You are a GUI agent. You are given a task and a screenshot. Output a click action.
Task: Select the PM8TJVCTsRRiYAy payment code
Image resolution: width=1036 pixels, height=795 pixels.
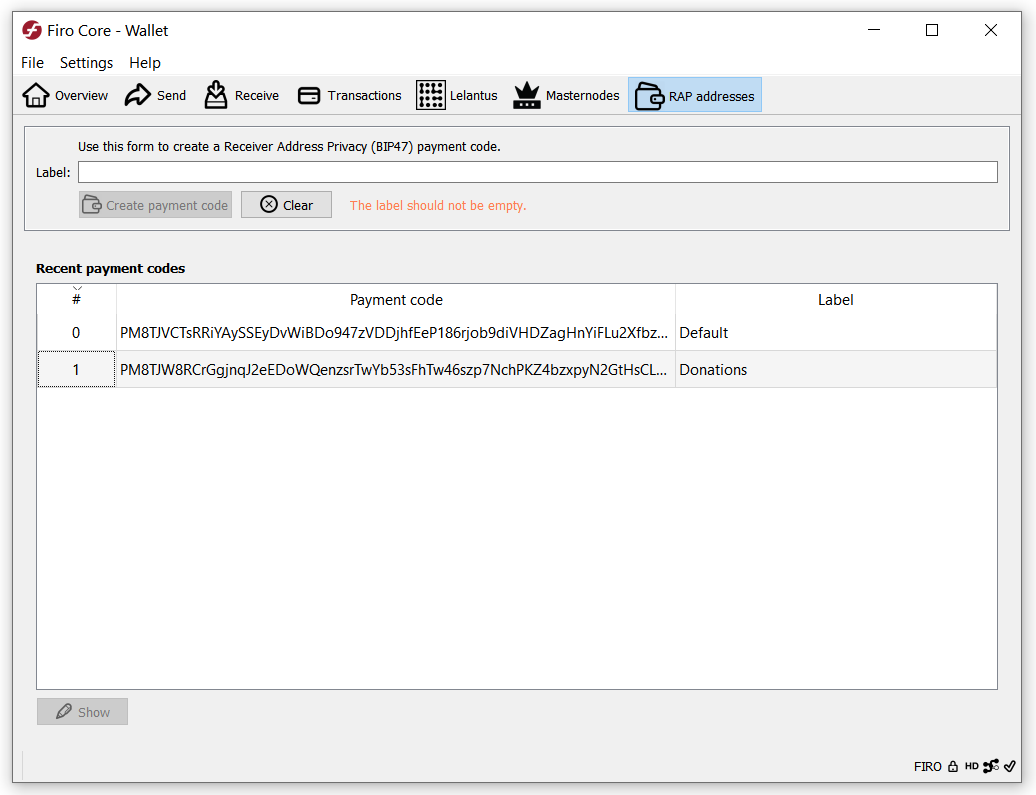click(394, 332)
